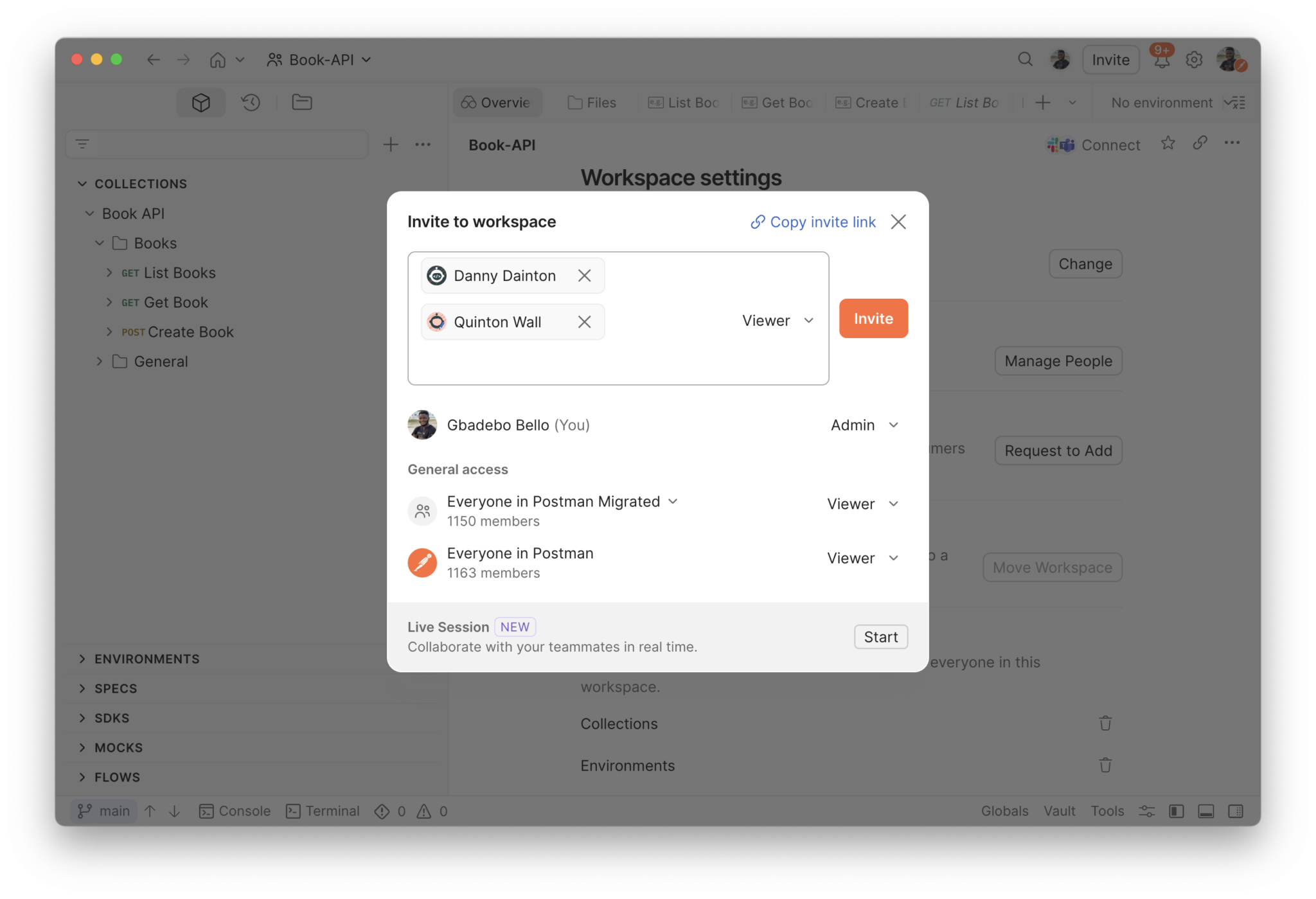Click the main git branch indicator

(103, 811)
